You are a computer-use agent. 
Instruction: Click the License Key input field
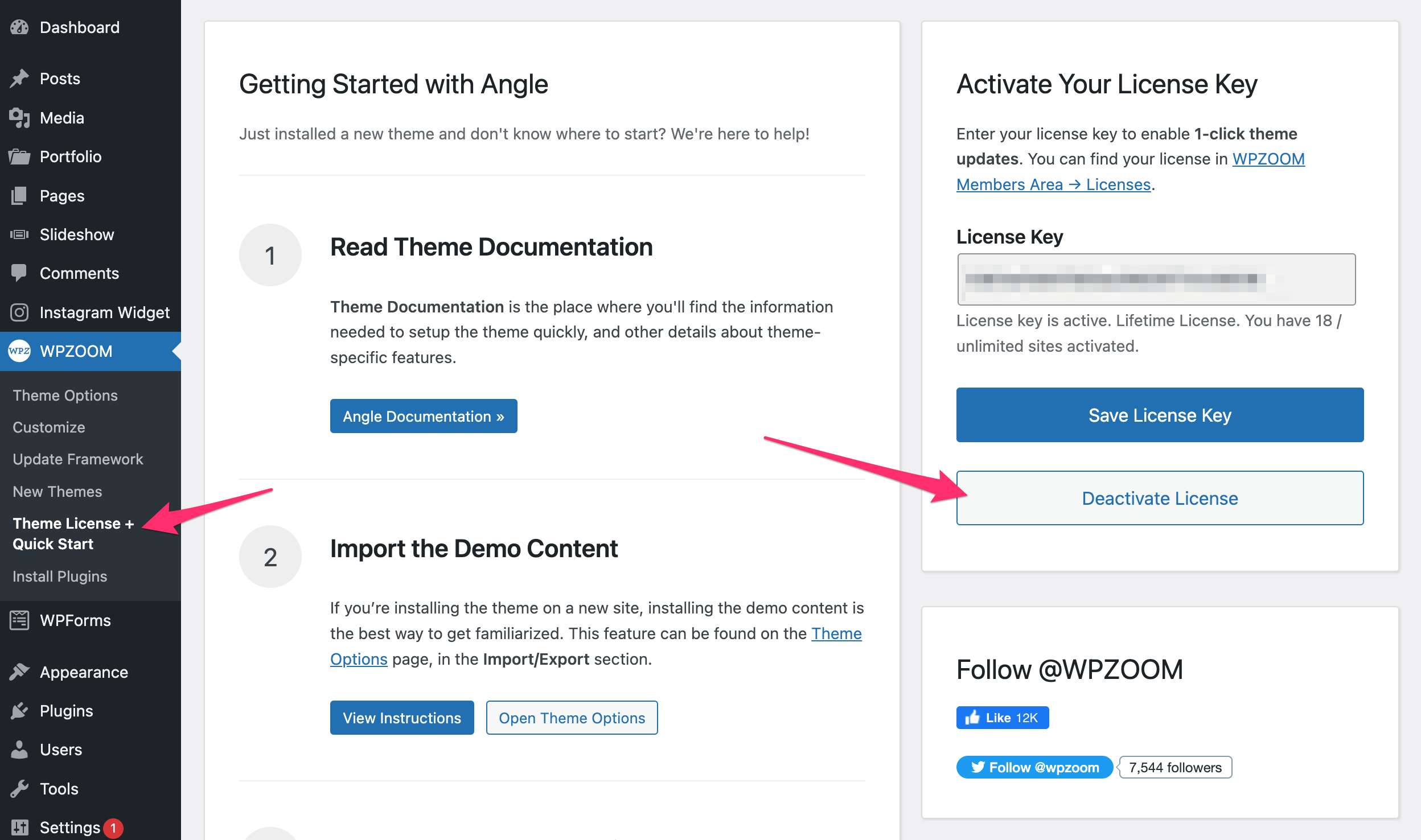tap(1156, 279)
